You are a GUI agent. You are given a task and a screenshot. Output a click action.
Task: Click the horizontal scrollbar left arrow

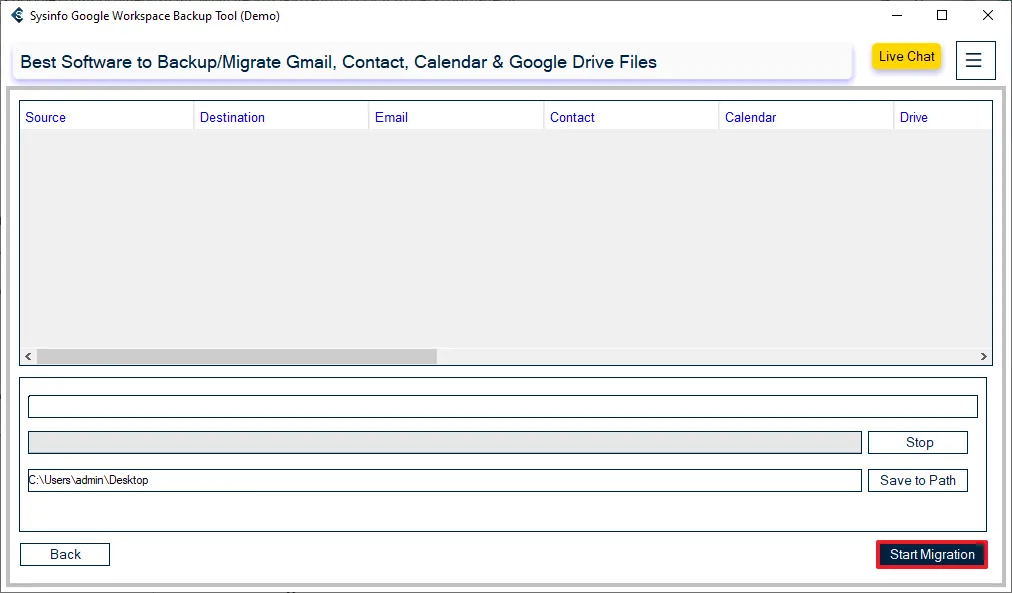(x=28, y=357)
